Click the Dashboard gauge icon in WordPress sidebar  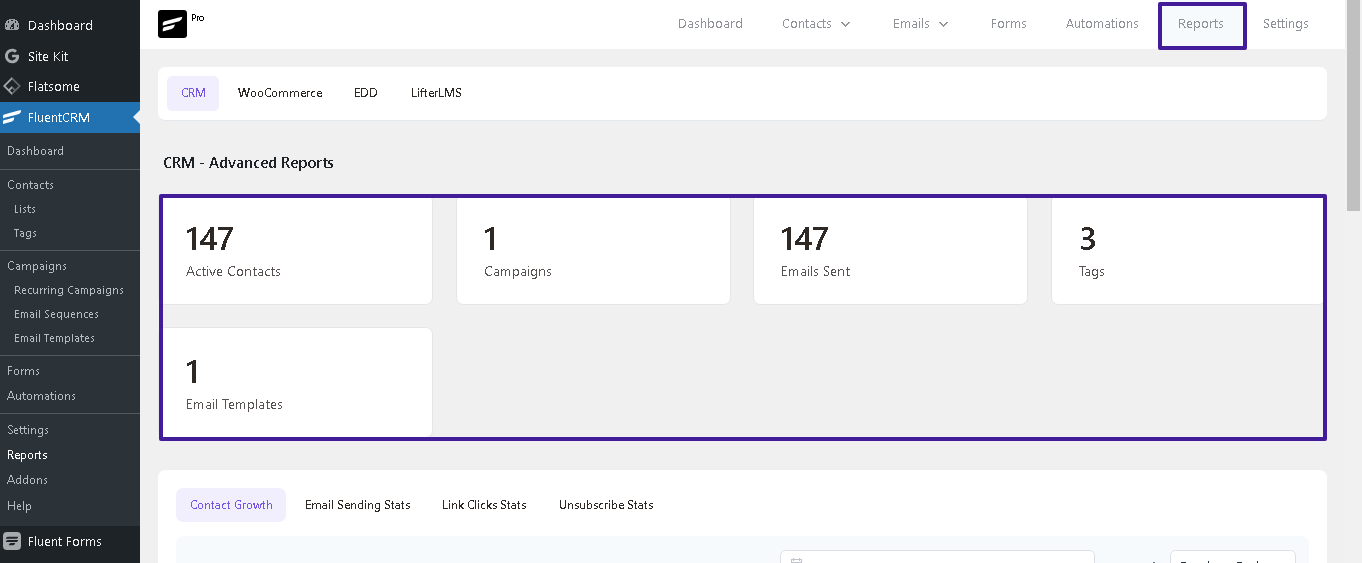pos(12,25)
